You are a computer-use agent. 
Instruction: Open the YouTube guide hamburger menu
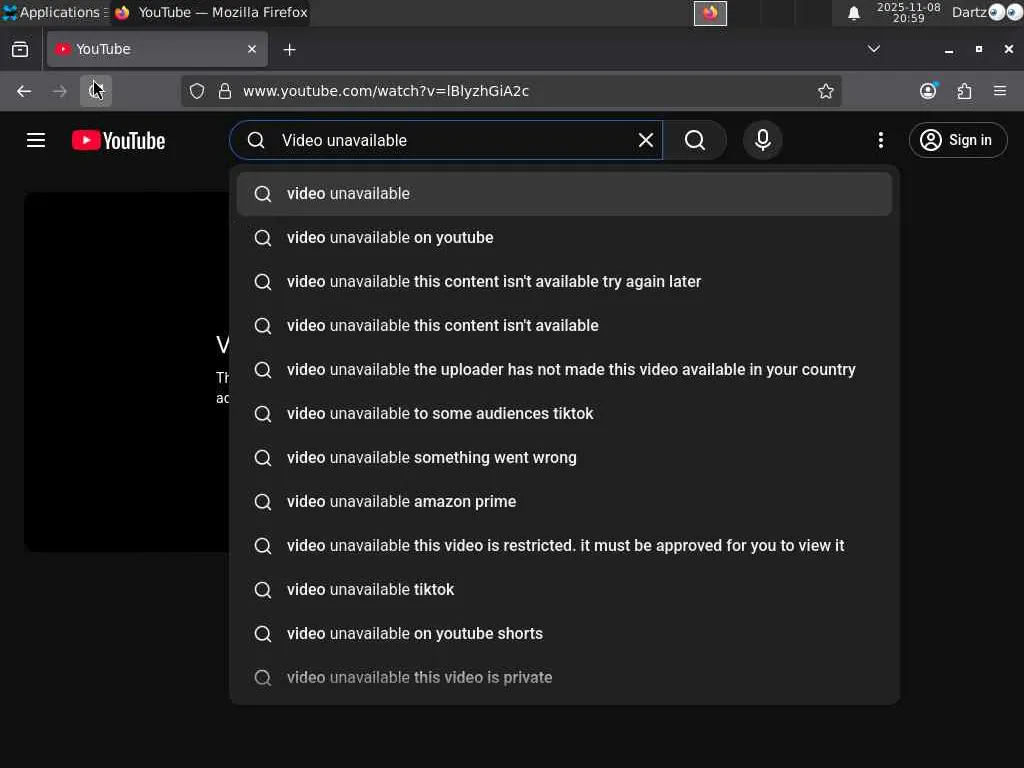pyautogui.click(x=36, y=141)
